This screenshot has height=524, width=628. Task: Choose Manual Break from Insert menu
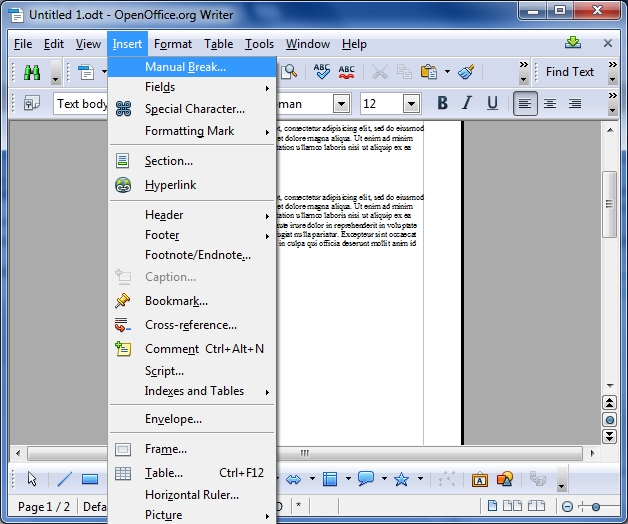[192, 67]
